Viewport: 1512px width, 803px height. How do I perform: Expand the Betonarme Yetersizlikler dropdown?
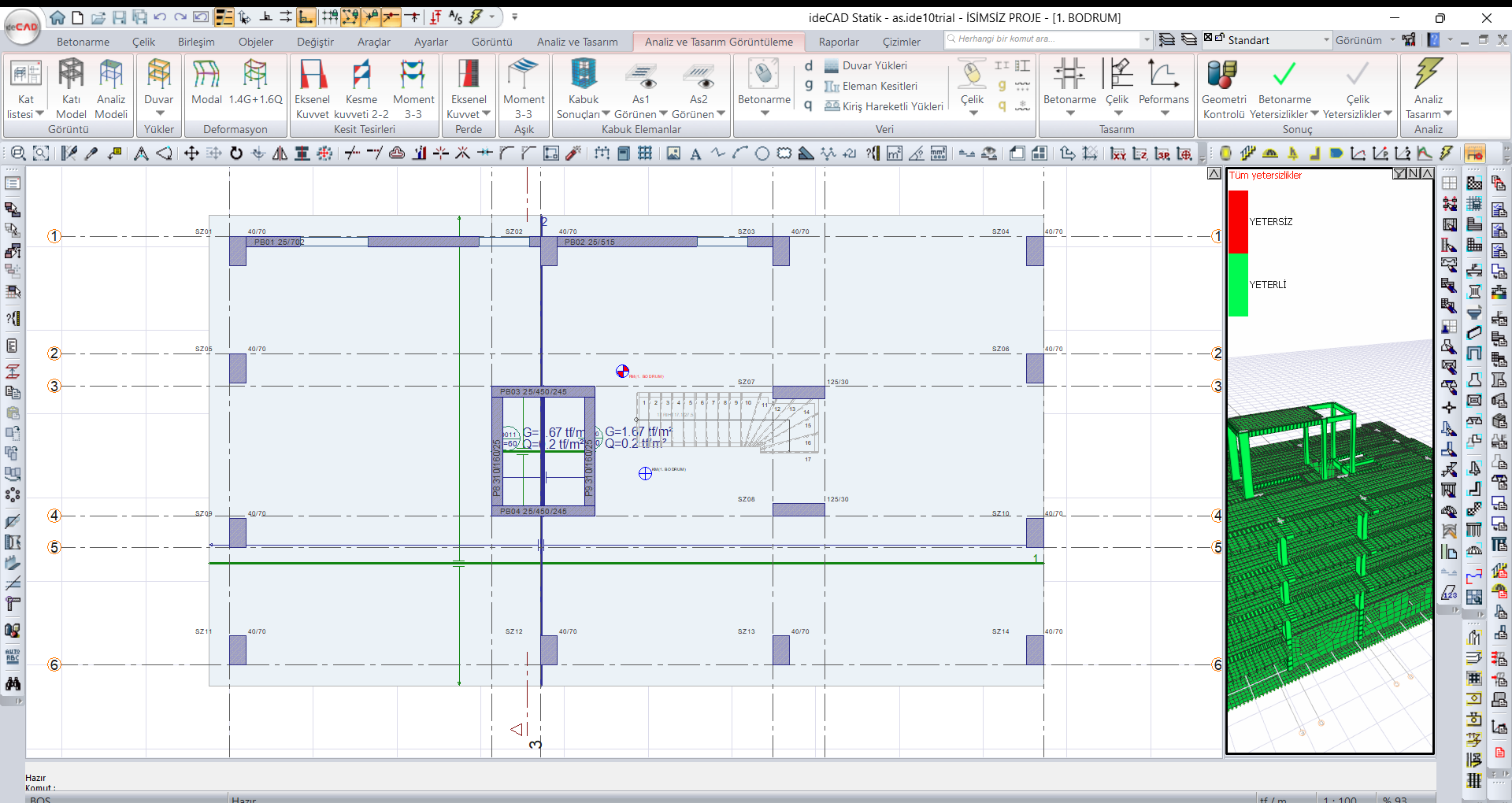tap(1314, 114)
